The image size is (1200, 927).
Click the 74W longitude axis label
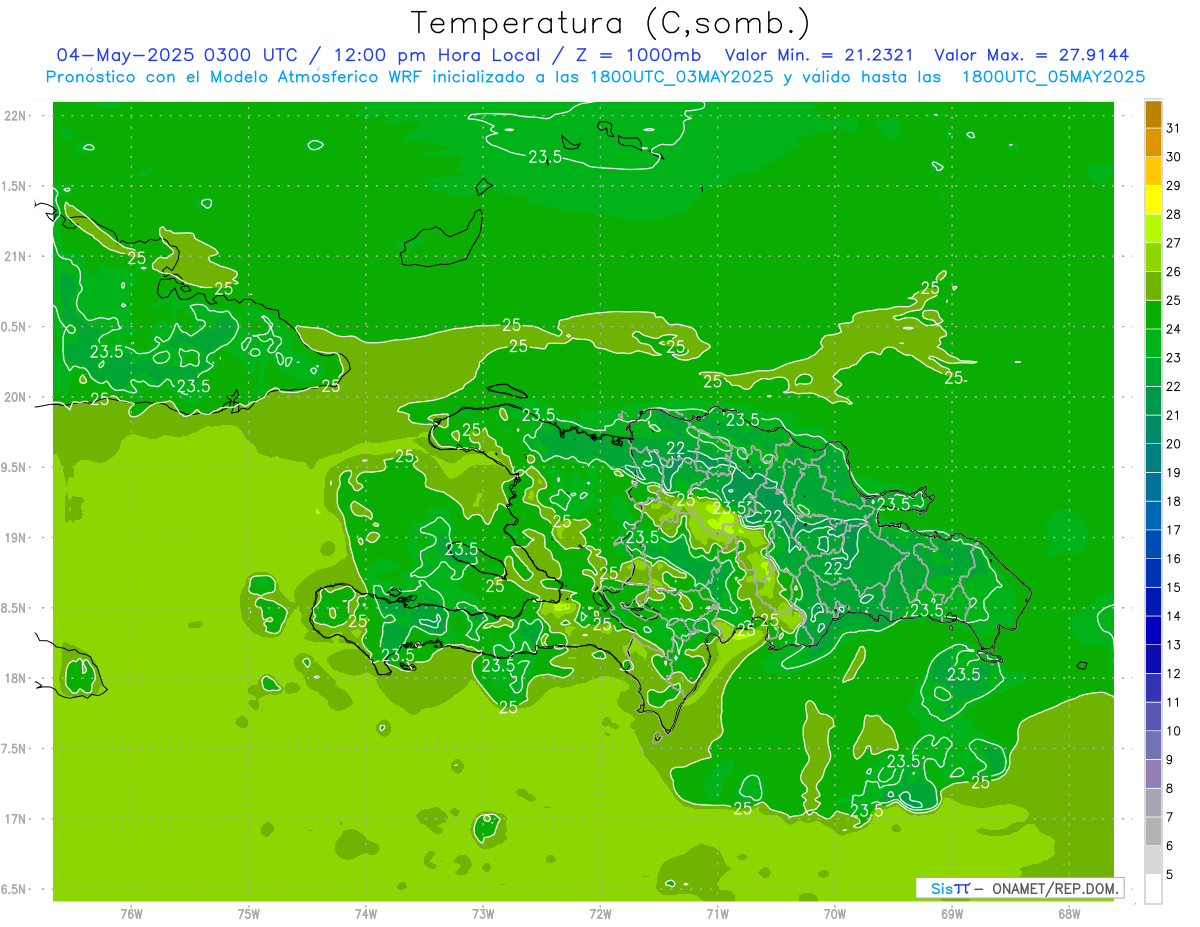pos(366,913)
